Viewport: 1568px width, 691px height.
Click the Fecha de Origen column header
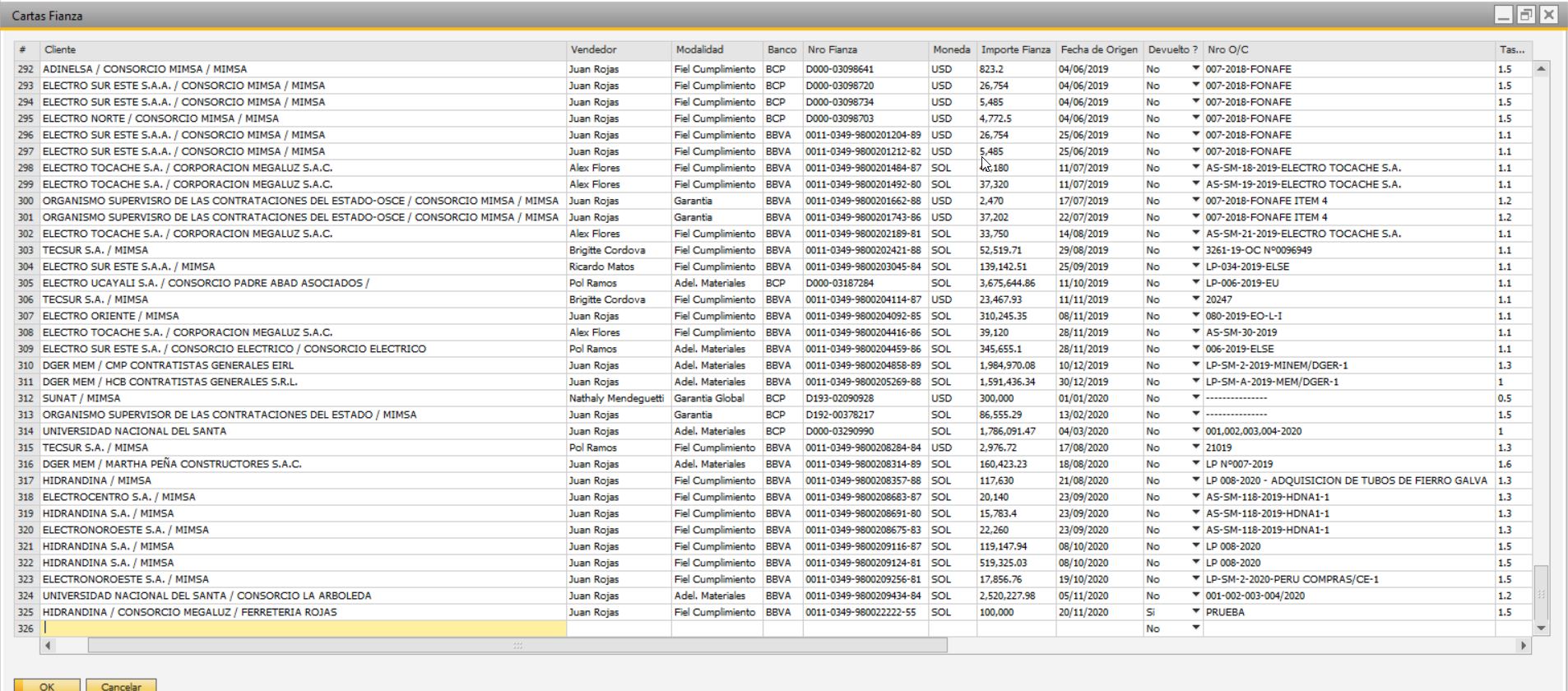tap(1100, 50)
